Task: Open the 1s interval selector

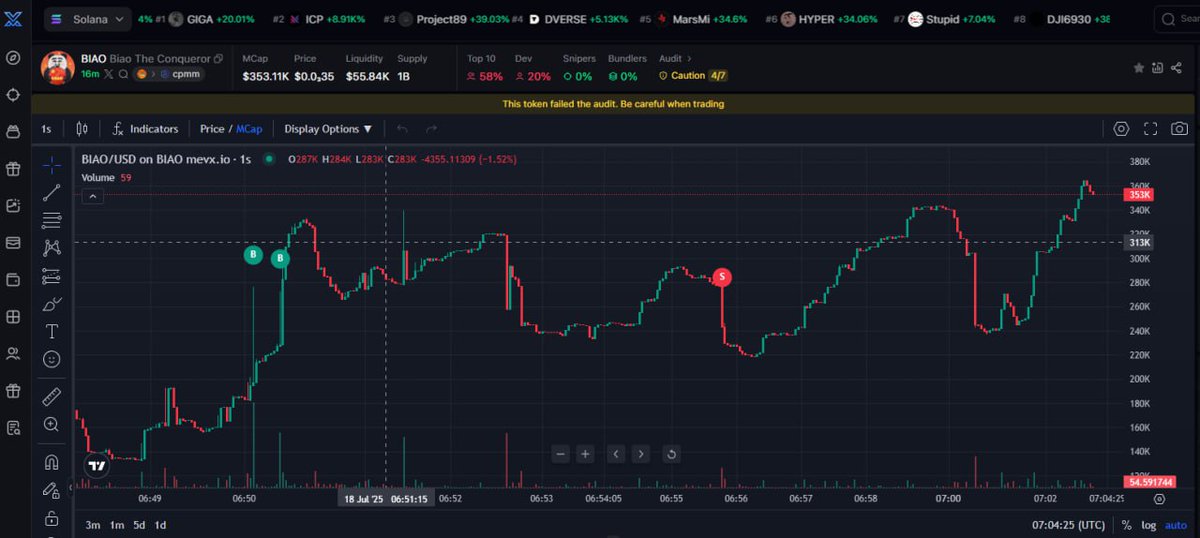Action: click(46, 129)
